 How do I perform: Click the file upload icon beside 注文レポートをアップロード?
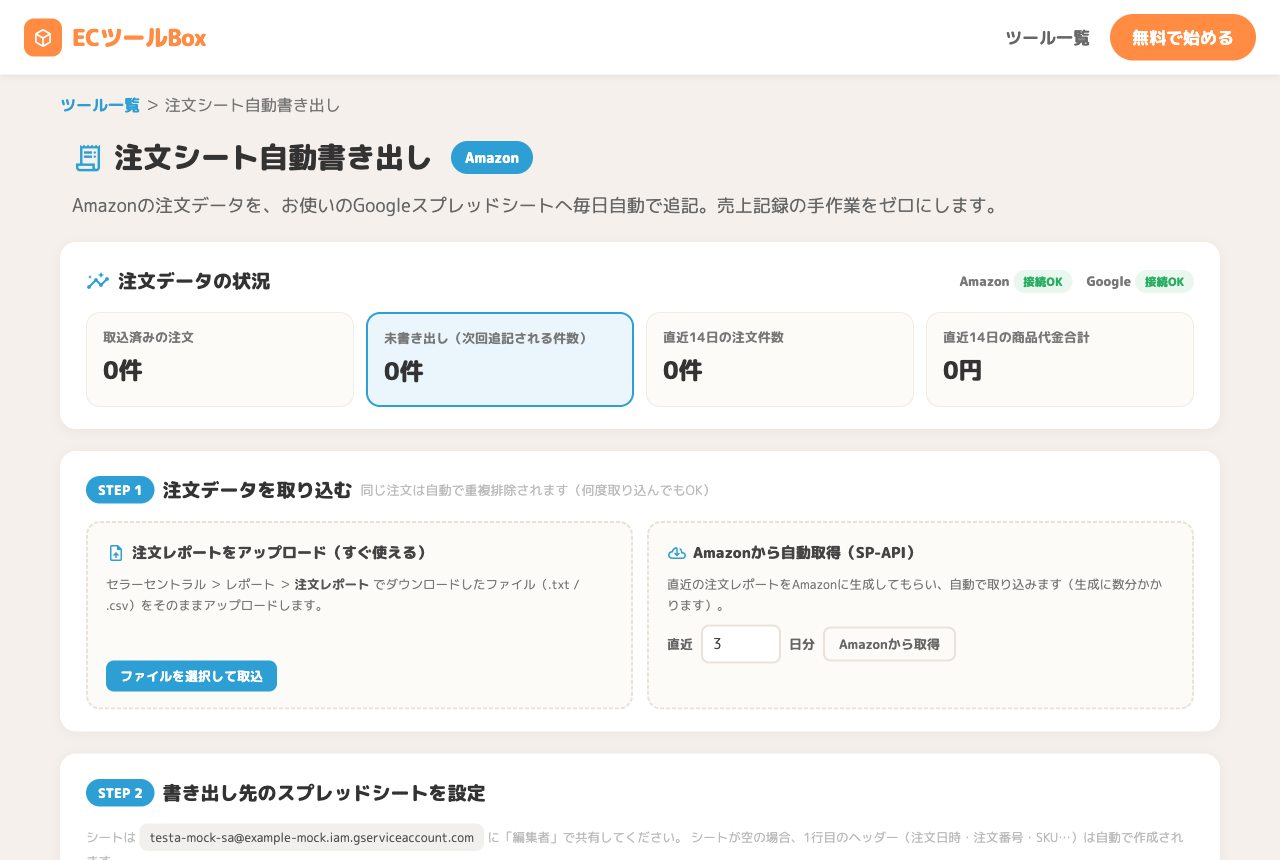(115, 553)
